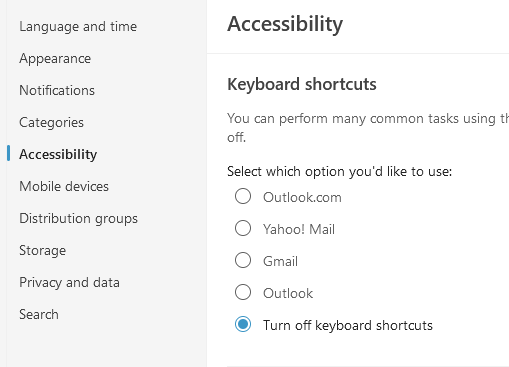
Task: Click the Accessibility page title heading
Action: 285,24
